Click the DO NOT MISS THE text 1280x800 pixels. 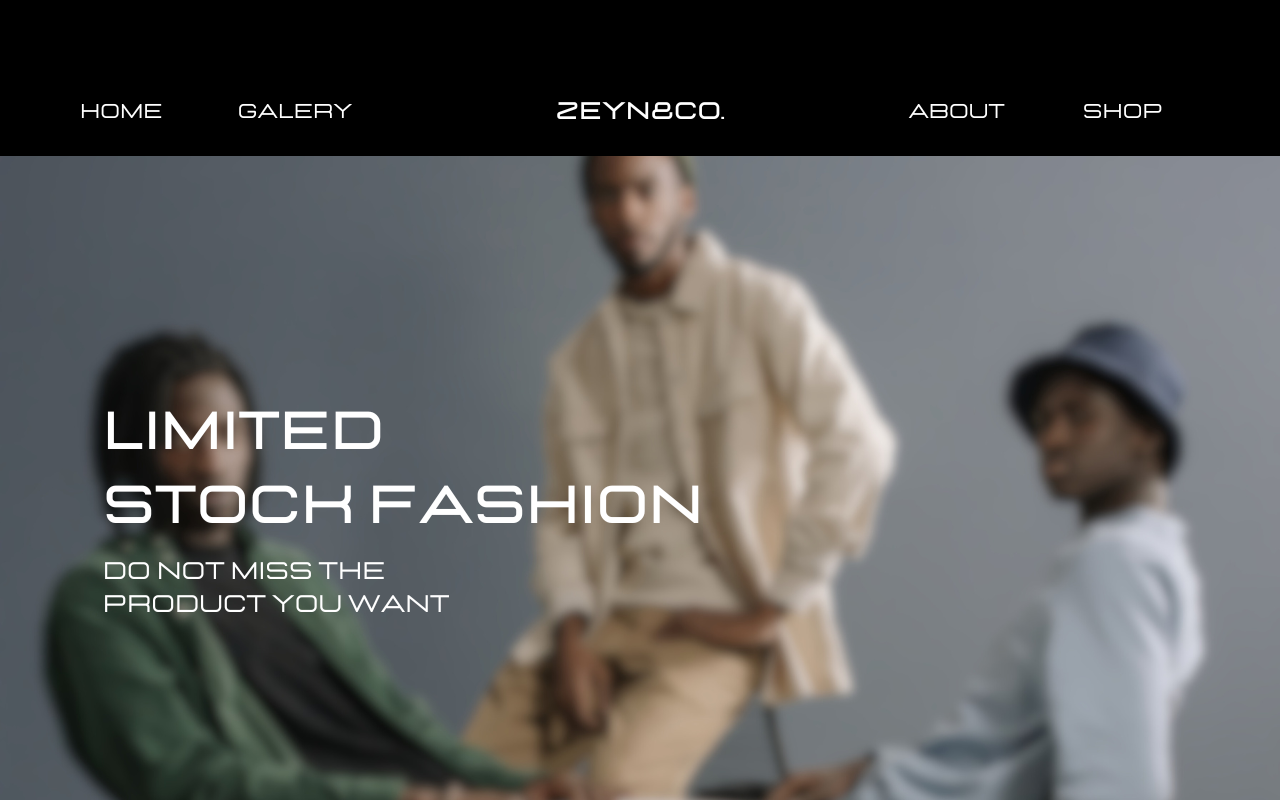(244, 570)
